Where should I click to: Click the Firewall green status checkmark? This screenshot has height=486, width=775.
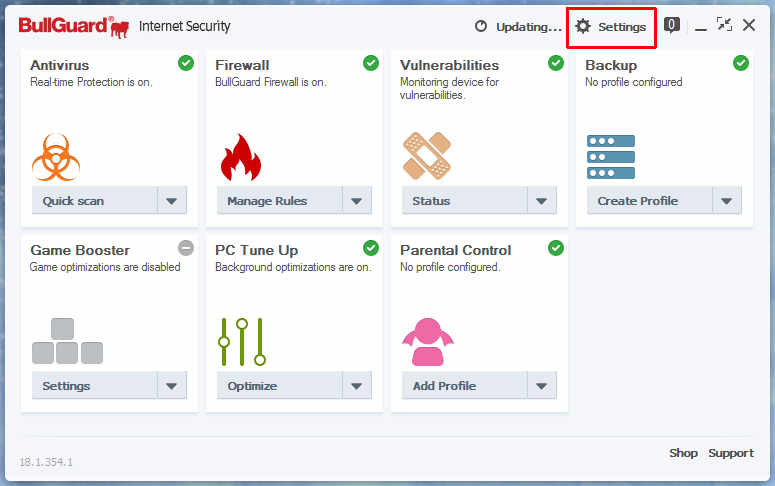371,63
